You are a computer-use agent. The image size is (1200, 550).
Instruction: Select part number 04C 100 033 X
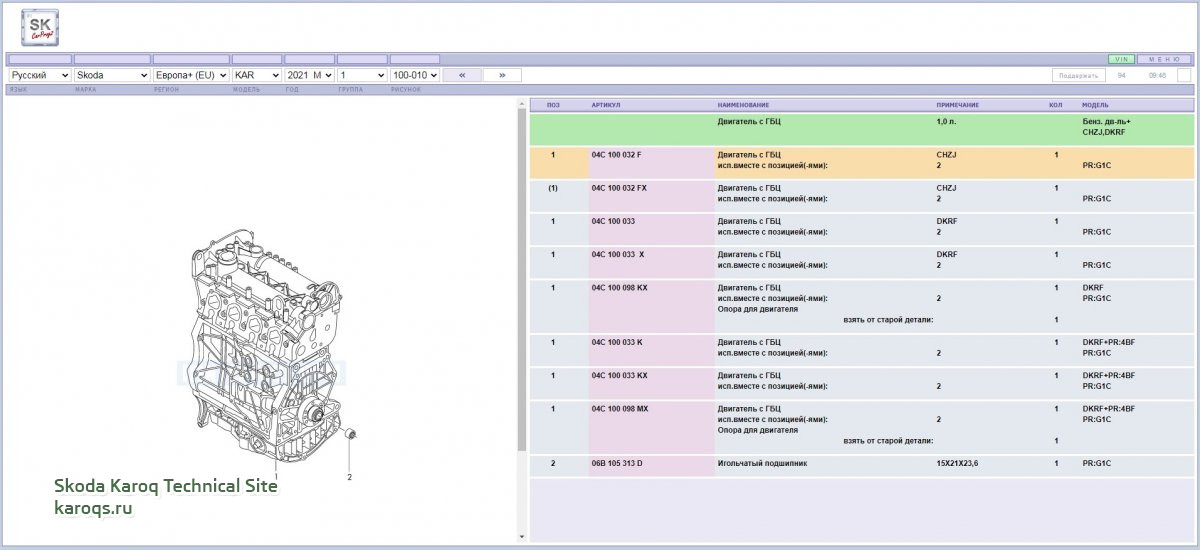(x=618, y=254)
